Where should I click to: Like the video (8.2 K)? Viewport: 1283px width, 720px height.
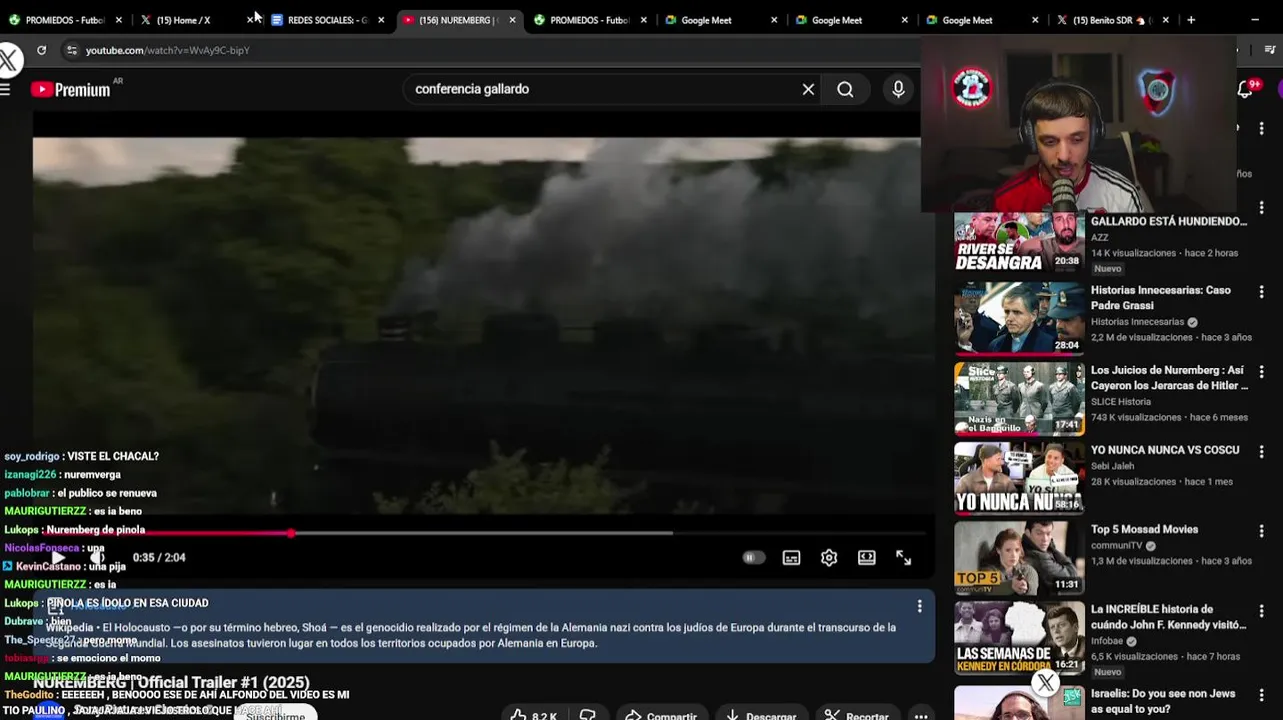tap(533, 716)
